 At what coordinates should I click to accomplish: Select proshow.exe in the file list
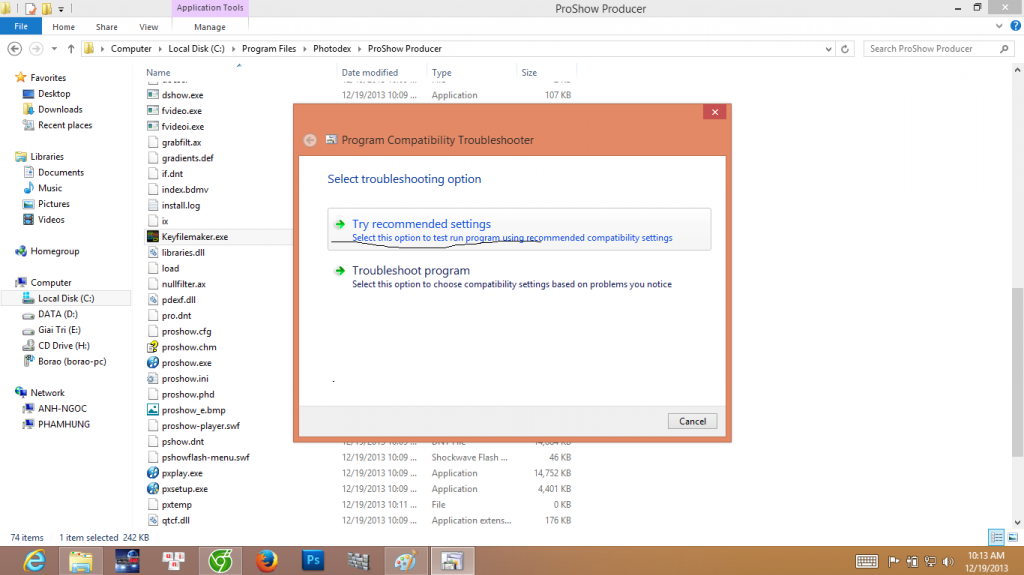187,363
